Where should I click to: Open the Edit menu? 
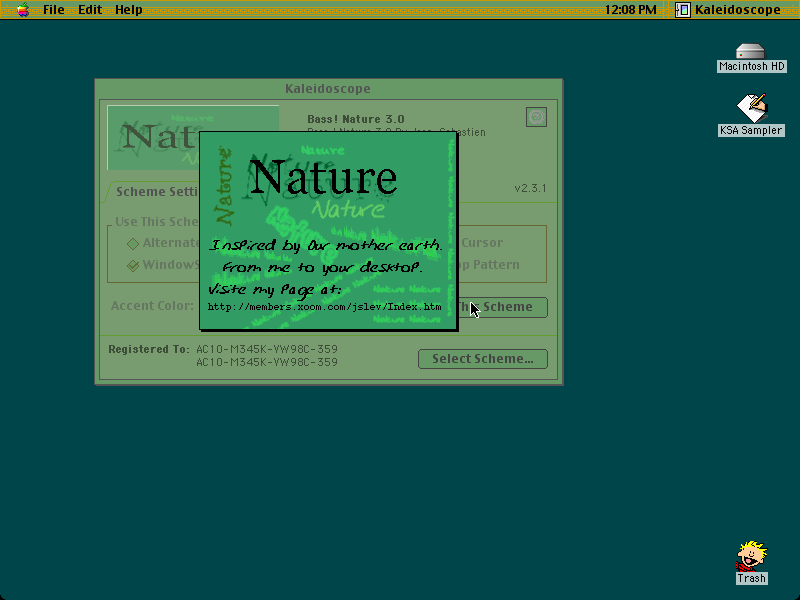(90, 10)
